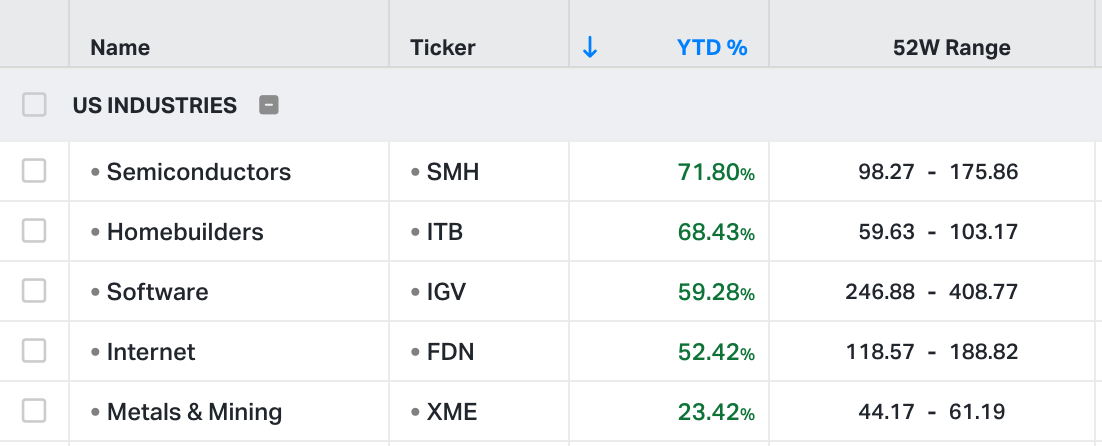Open the Internet industry row
Viewport: 1102px width, 446px height.
pos(151,352)
